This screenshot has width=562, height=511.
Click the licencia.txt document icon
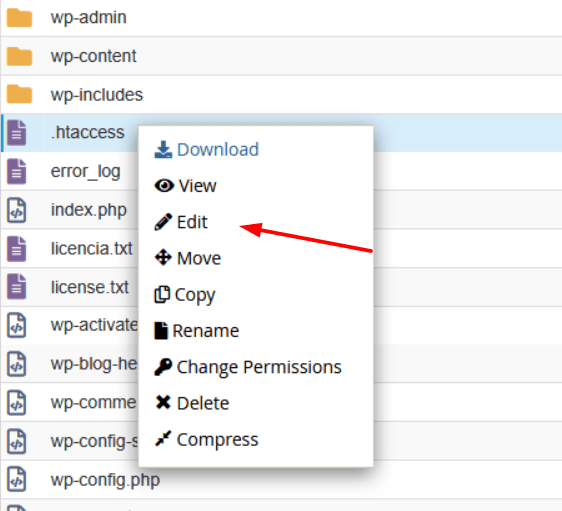pos(16,249)
